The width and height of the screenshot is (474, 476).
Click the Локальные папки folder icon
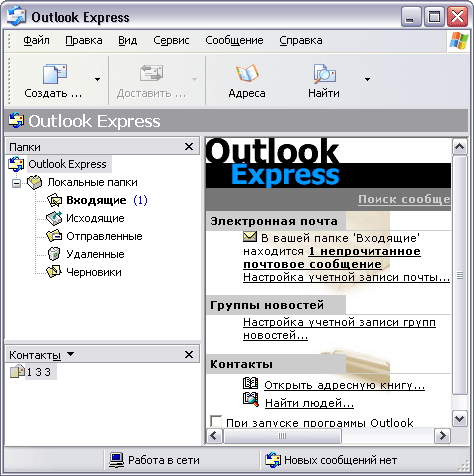point(35,182)
